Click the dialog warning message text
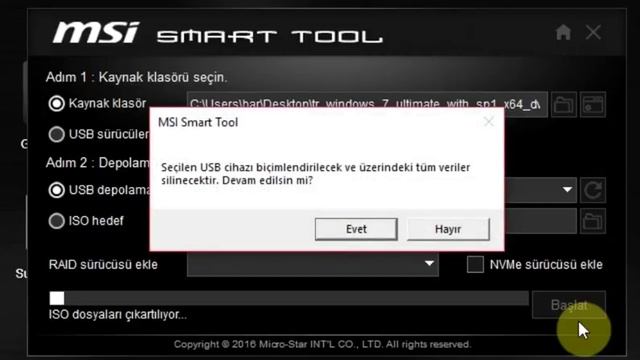This screenshot has width=640, height=360. pos(316,174)
